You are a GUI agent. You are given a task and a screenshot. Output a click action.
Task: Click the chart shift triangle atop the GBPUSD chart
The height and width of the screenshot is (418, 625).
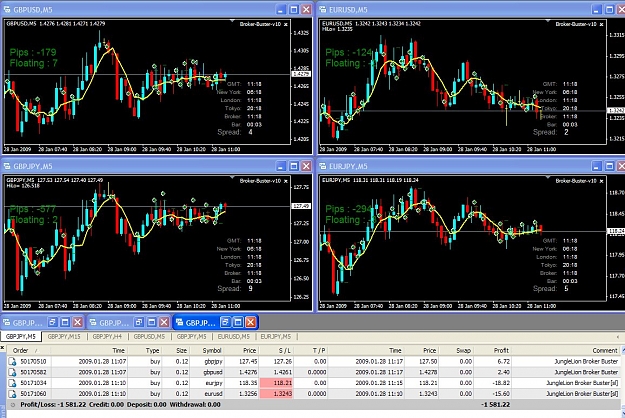pos(232,20)
